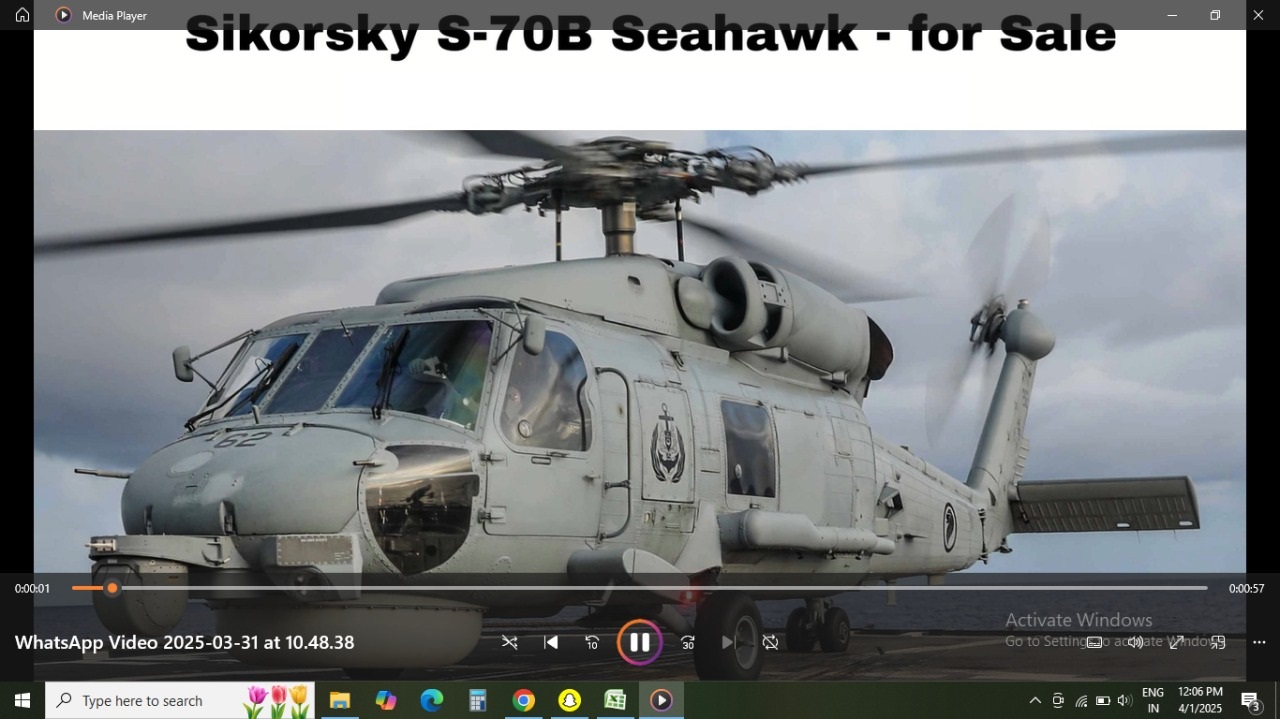Screen dimensions: 1280x719
Task: Minimize the Media Player window
Action: (x=1172, y=15)
